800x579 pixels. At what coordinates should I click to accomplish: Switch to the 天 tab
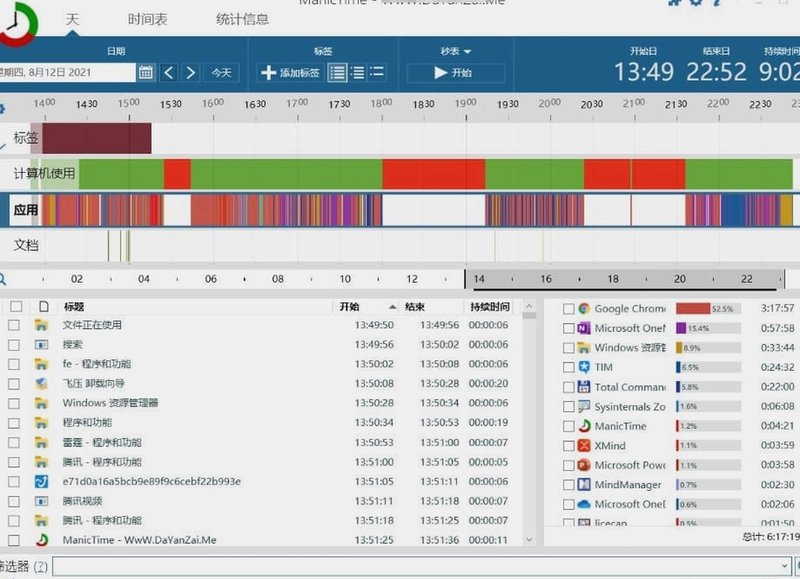coord(72,19)
